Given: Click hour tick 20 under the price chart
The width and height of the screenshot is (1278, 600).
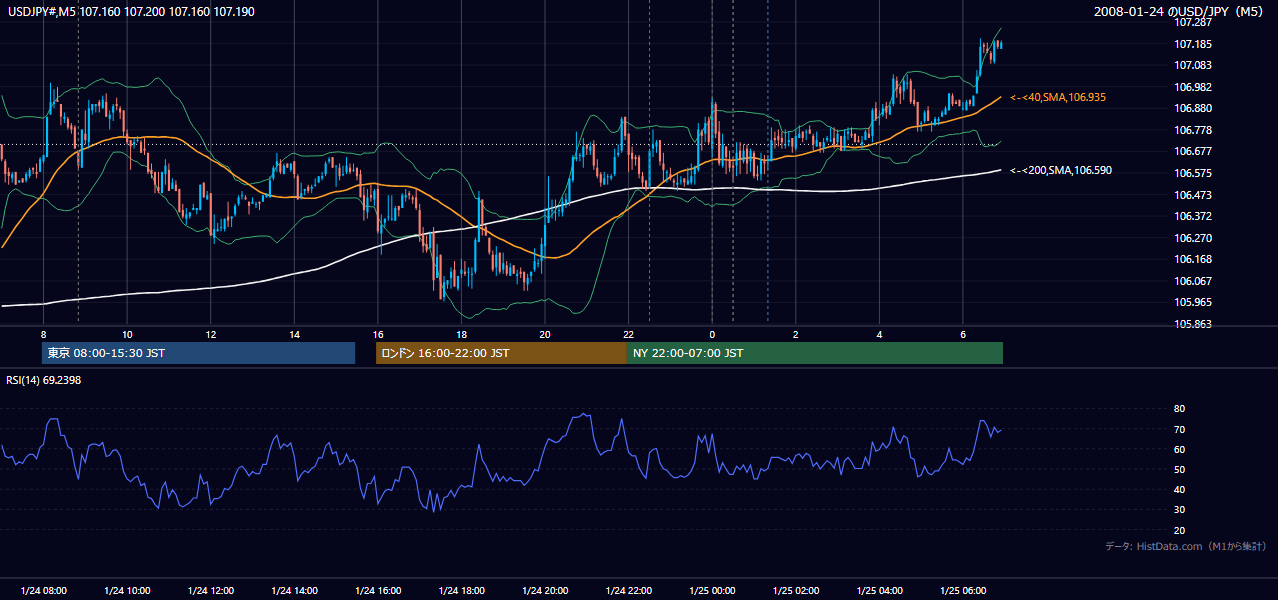Looking at the screenshot, I should click(545, 334).
